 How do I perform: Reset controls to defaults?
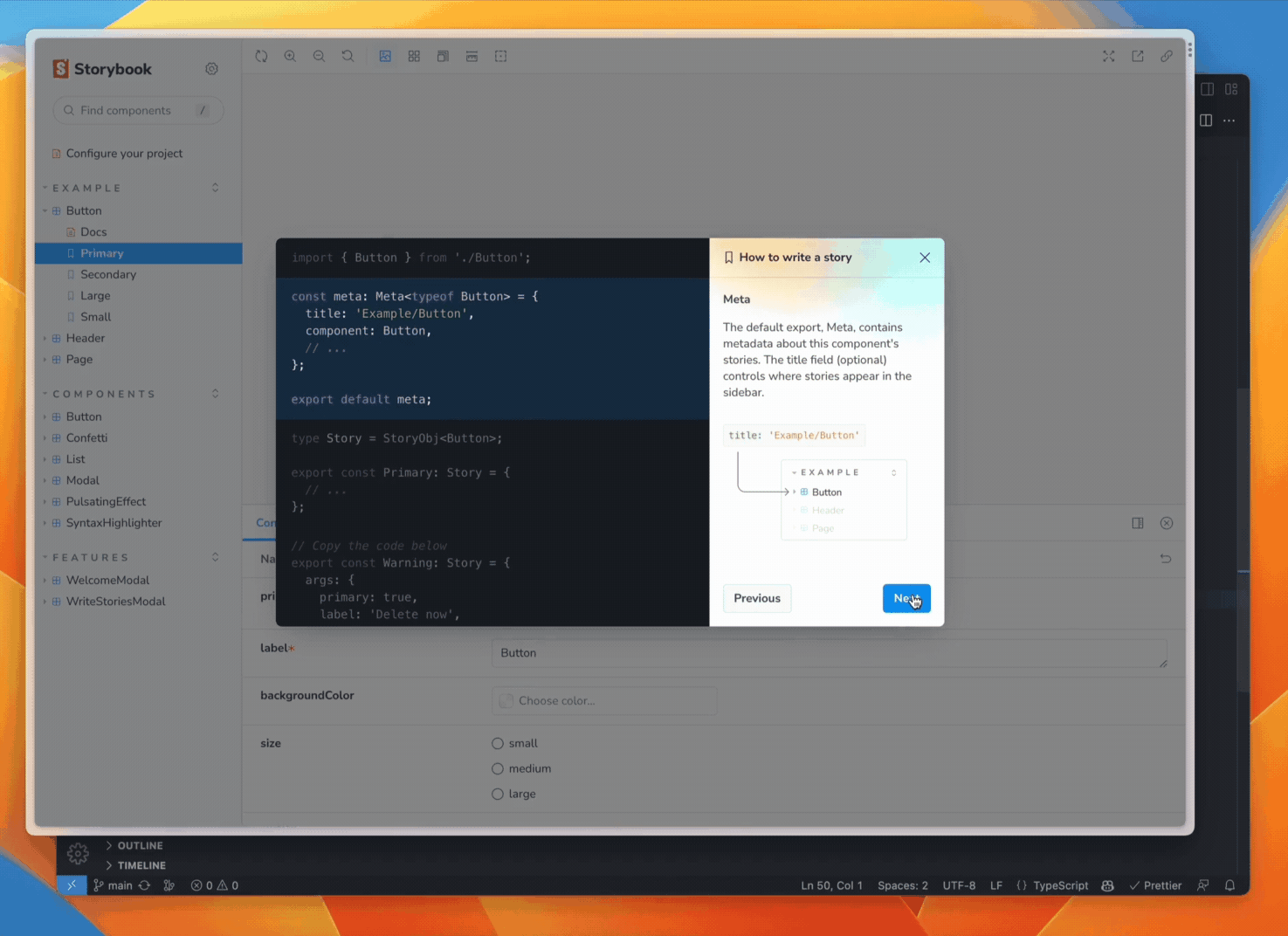pos(1165,558)
